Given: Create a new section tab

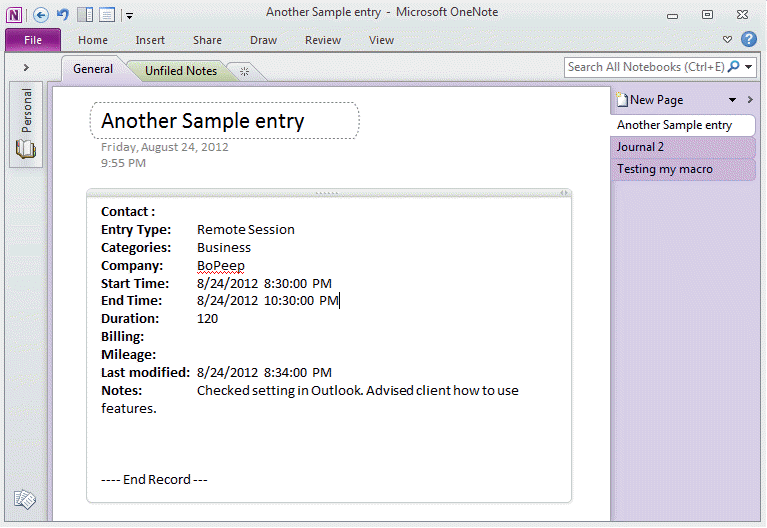Looking at the screenshot, I should click(x=245, y=72).
